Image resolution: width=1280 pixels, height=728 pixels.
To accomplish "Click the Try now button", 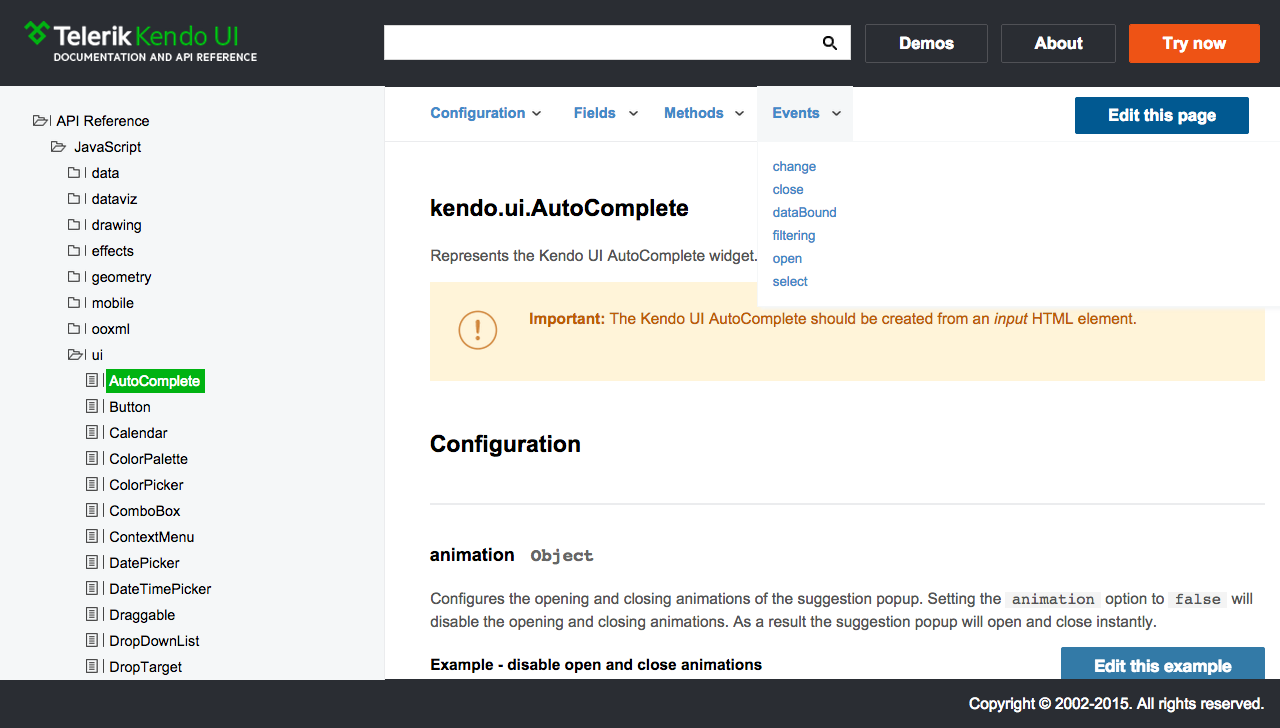I will click(1194, 43).
